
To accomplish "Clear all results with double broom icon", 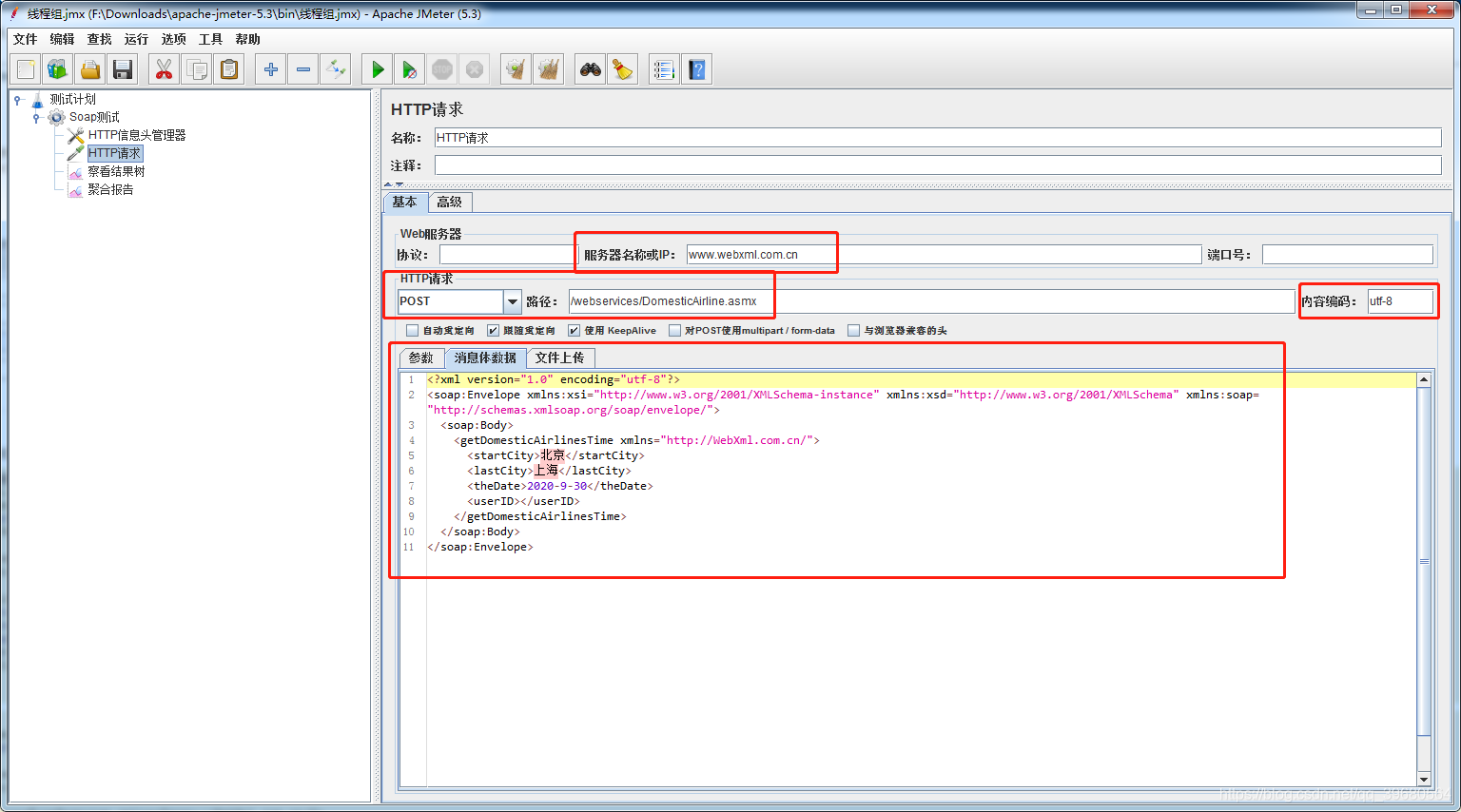I will click(549, 69).
